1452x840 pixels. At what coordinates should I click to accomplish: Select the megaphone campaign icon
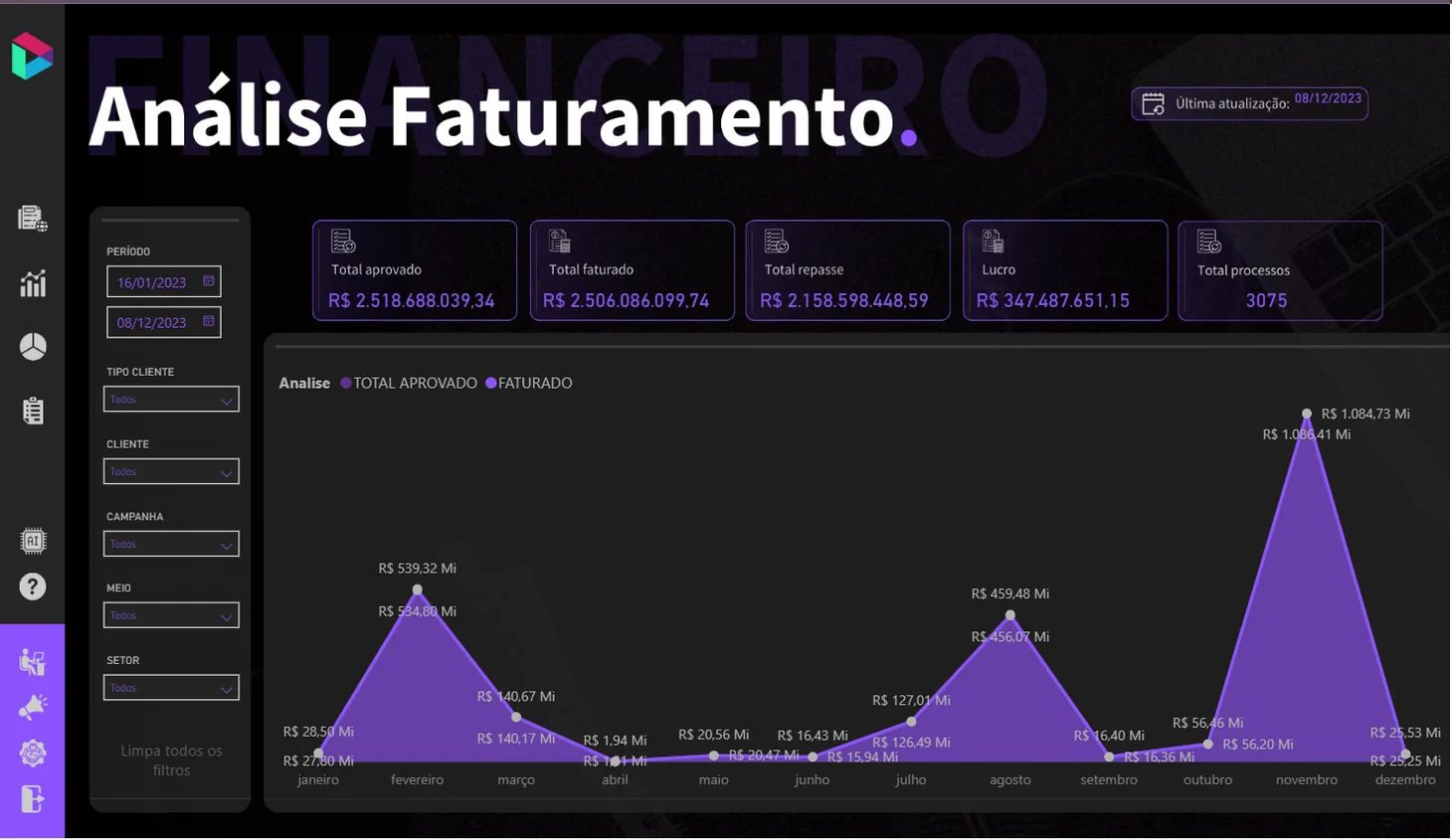33,707
